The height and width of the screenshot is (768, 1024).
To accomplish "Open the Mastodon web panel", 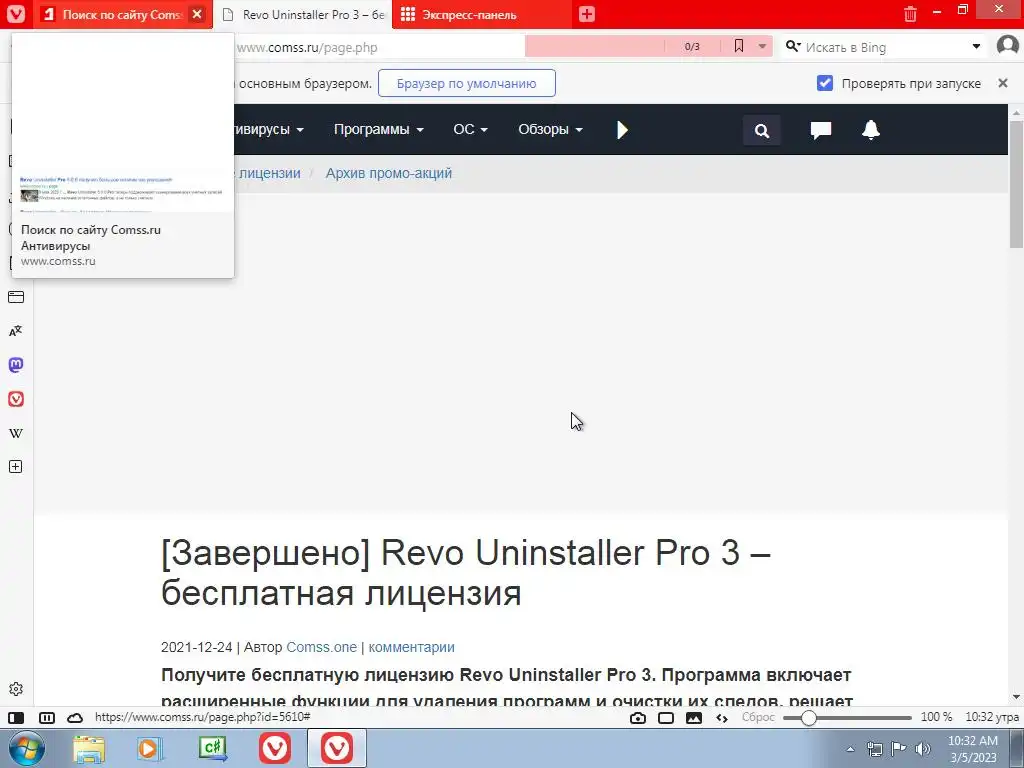I will [x=16, y=365].
